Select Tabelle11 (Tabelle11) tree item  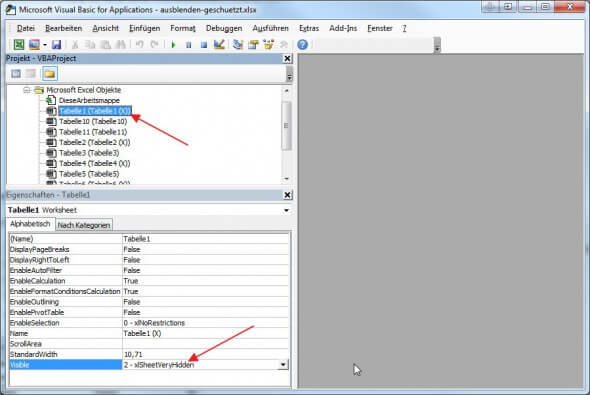[x=93, y=132]
